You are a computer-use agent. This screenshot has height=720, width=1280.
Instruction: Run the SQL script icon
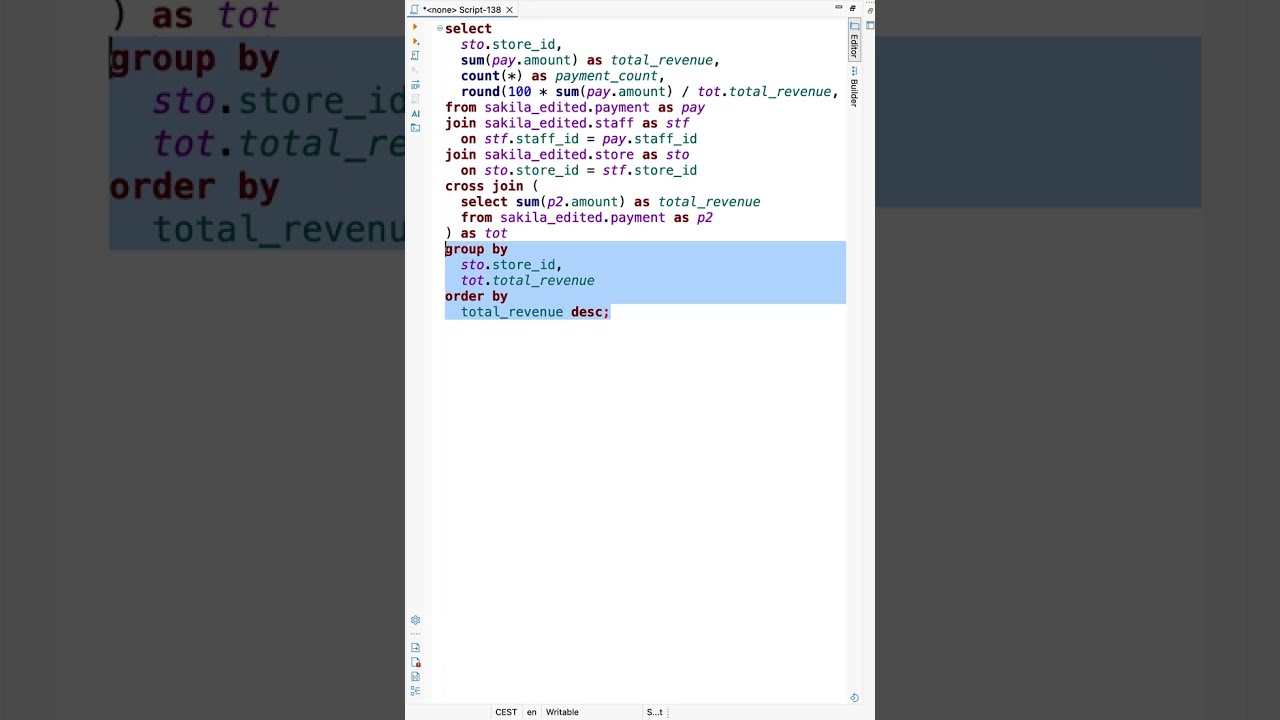[x=415, y=56]
